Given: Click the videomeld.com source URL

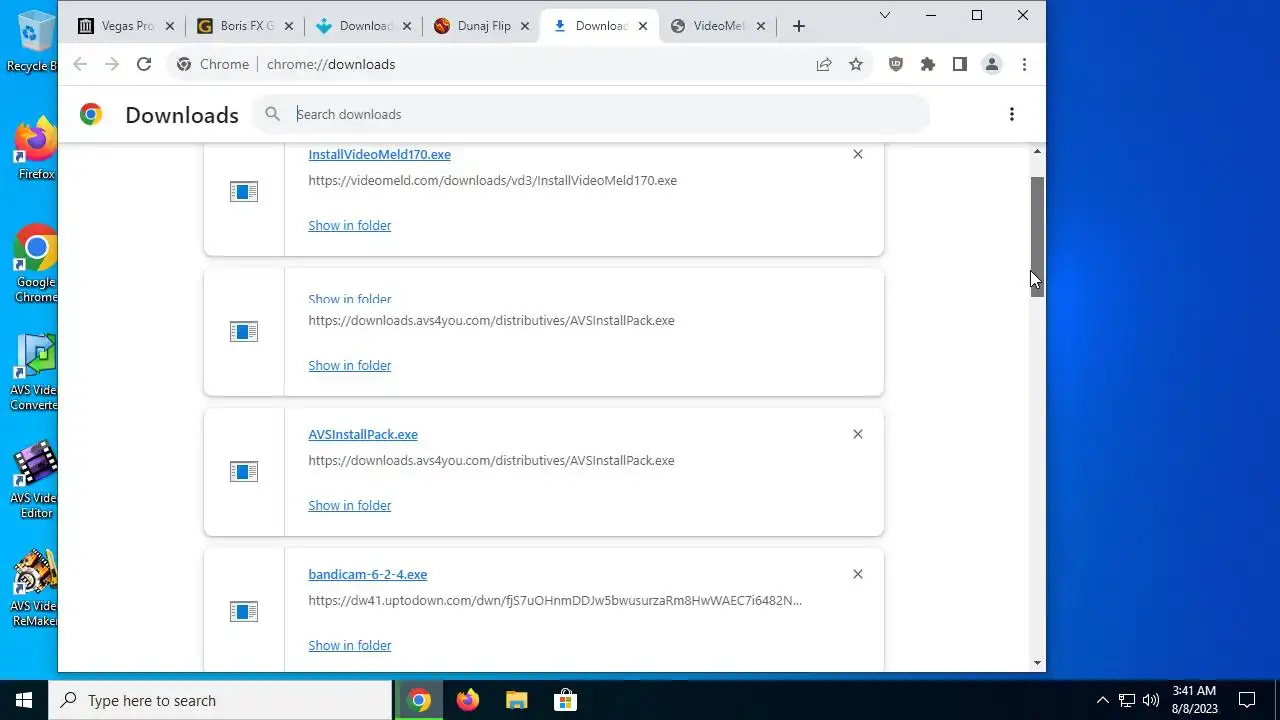Looking at the screenshot, I should pos(492,180).
